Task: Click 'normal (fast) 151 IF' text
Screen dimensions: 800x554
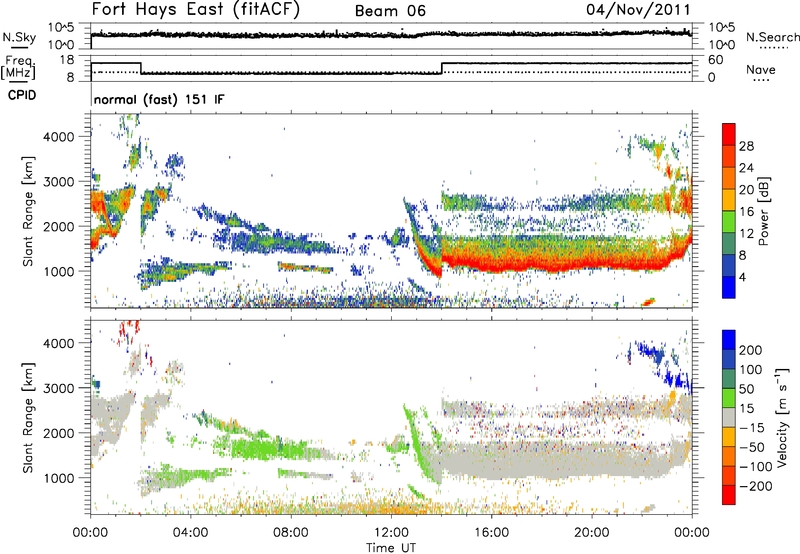Action: tap(159, 99)
